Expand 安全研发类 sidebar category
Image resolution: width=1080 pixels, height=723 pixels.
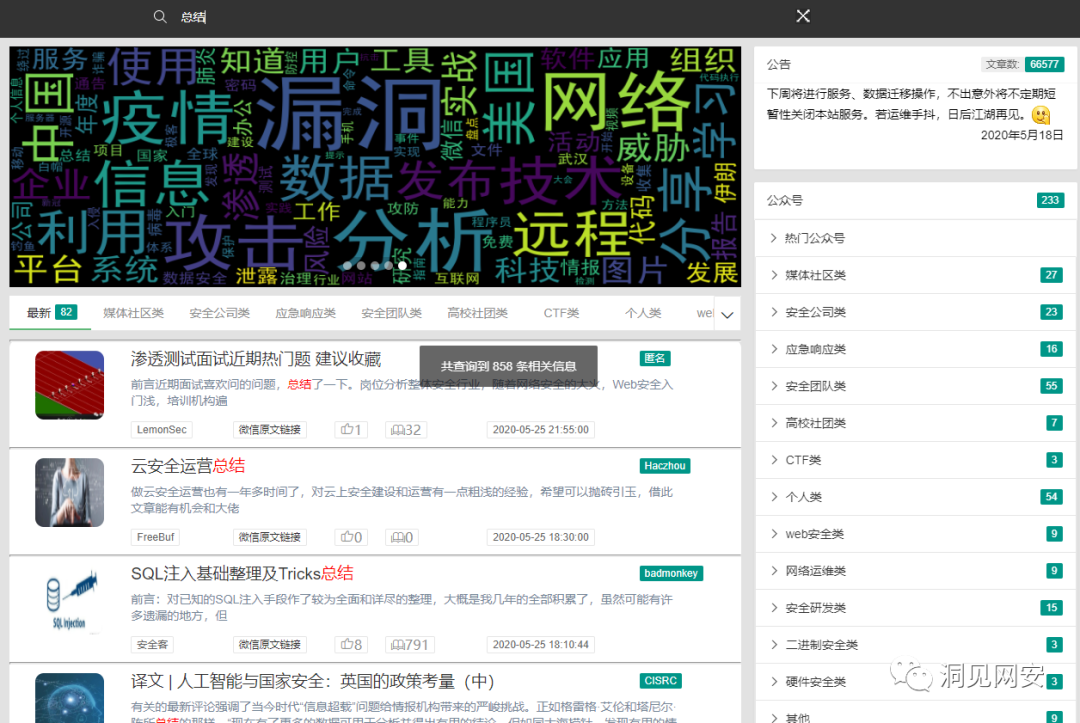pos(915,608)
